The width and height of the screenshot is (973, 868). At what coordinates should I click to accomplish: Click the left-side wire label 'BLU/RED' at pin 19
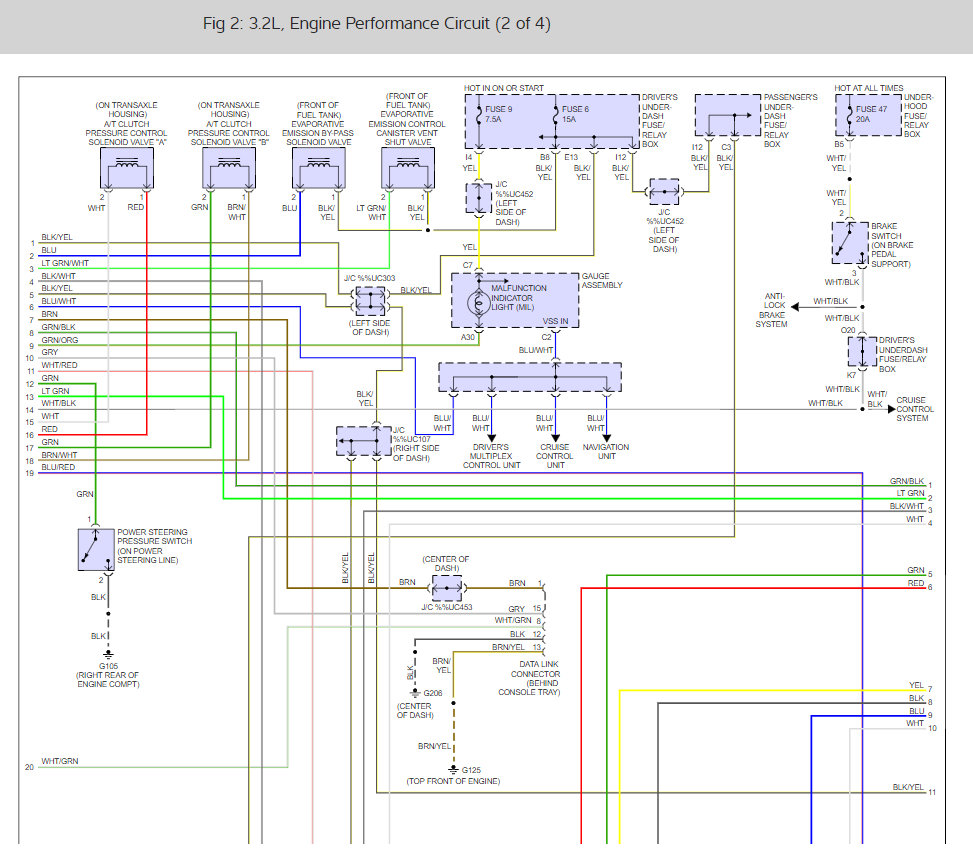click(x=58, y=467)
